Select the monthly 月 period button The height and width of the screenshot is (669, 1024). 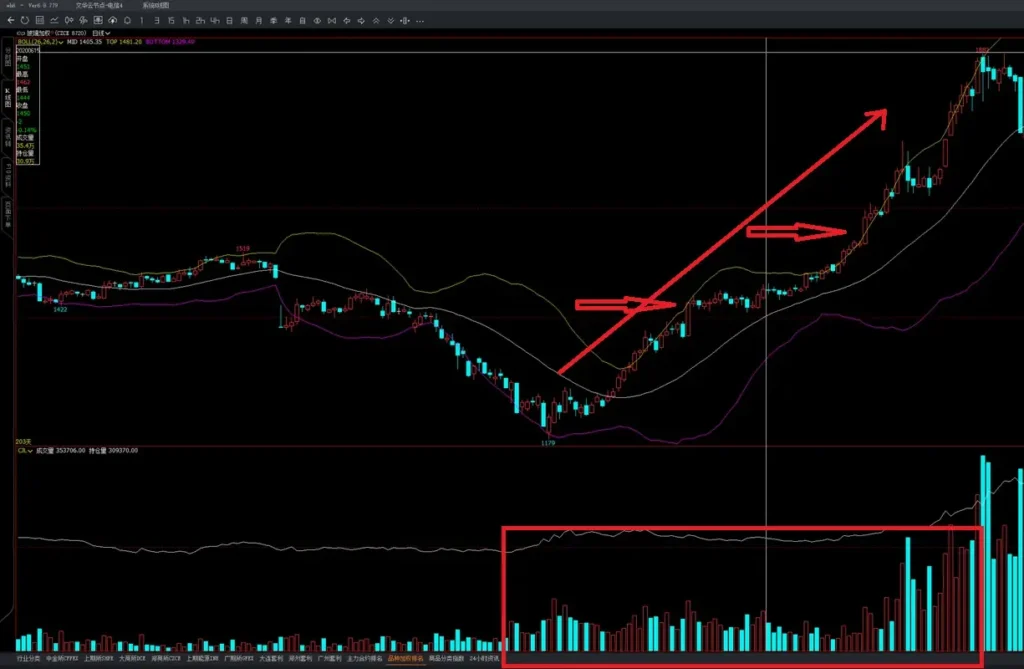[x=259, y=21]
